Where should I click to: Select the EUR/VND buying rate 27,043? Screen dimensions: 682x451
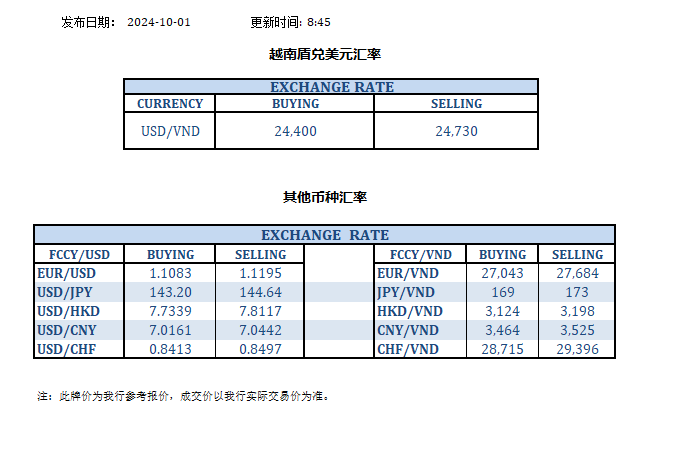(x=502, y=273)
